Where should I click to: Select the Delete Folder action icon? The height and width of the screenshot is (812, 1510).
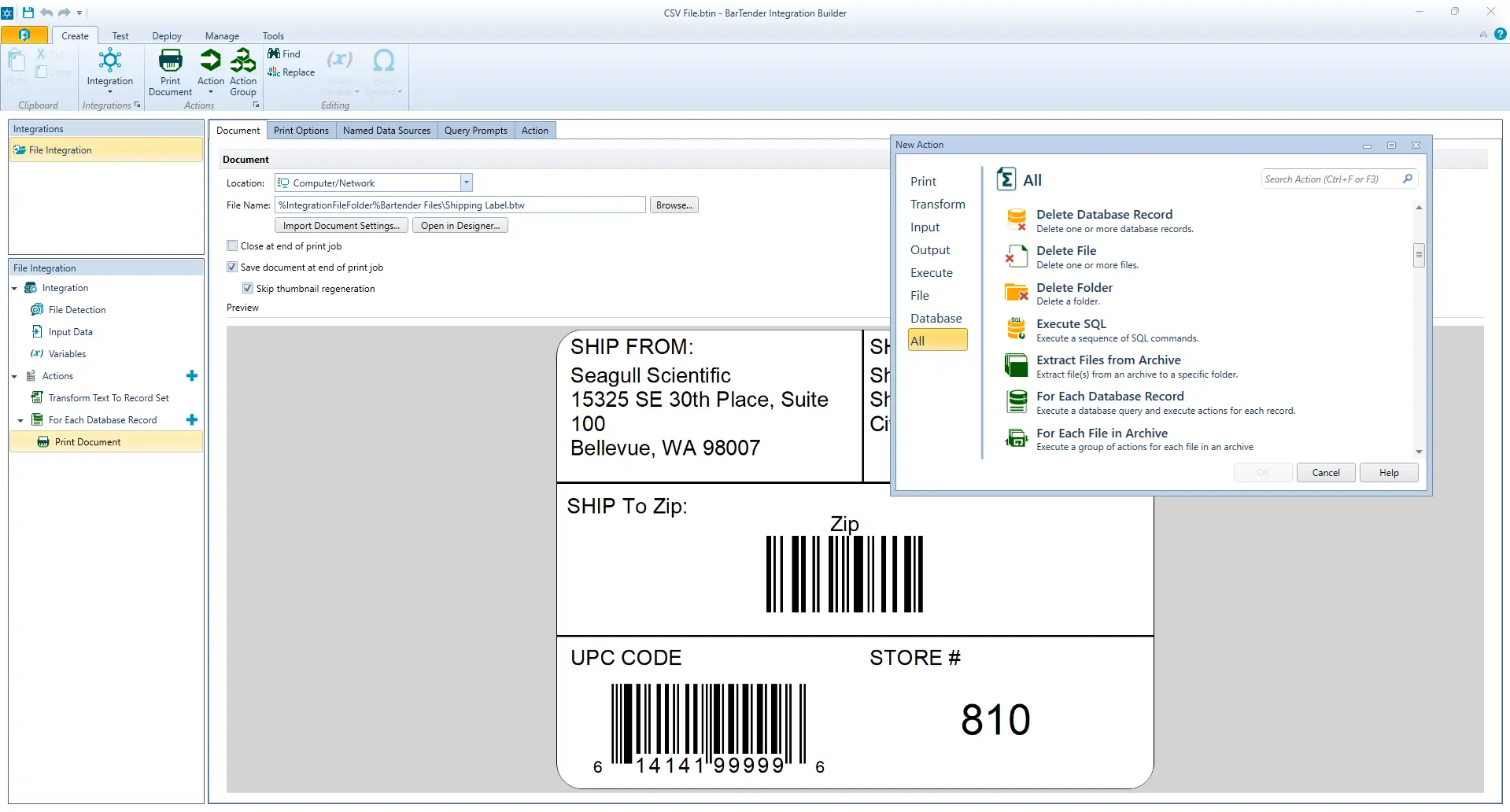[1017, 293]
